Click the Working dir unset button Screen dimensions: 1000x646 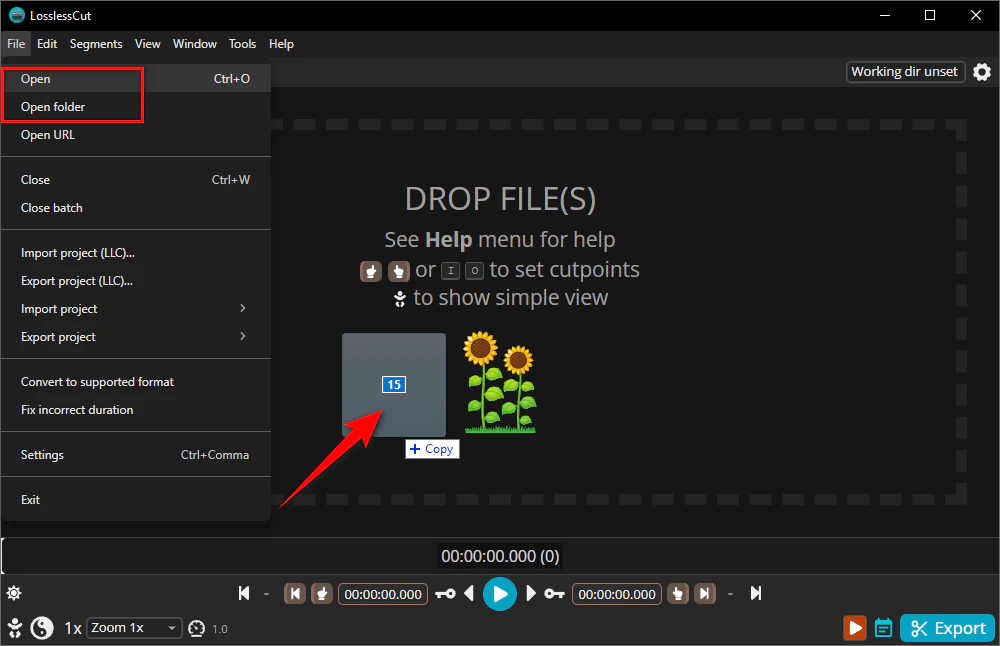coord(904,71)
